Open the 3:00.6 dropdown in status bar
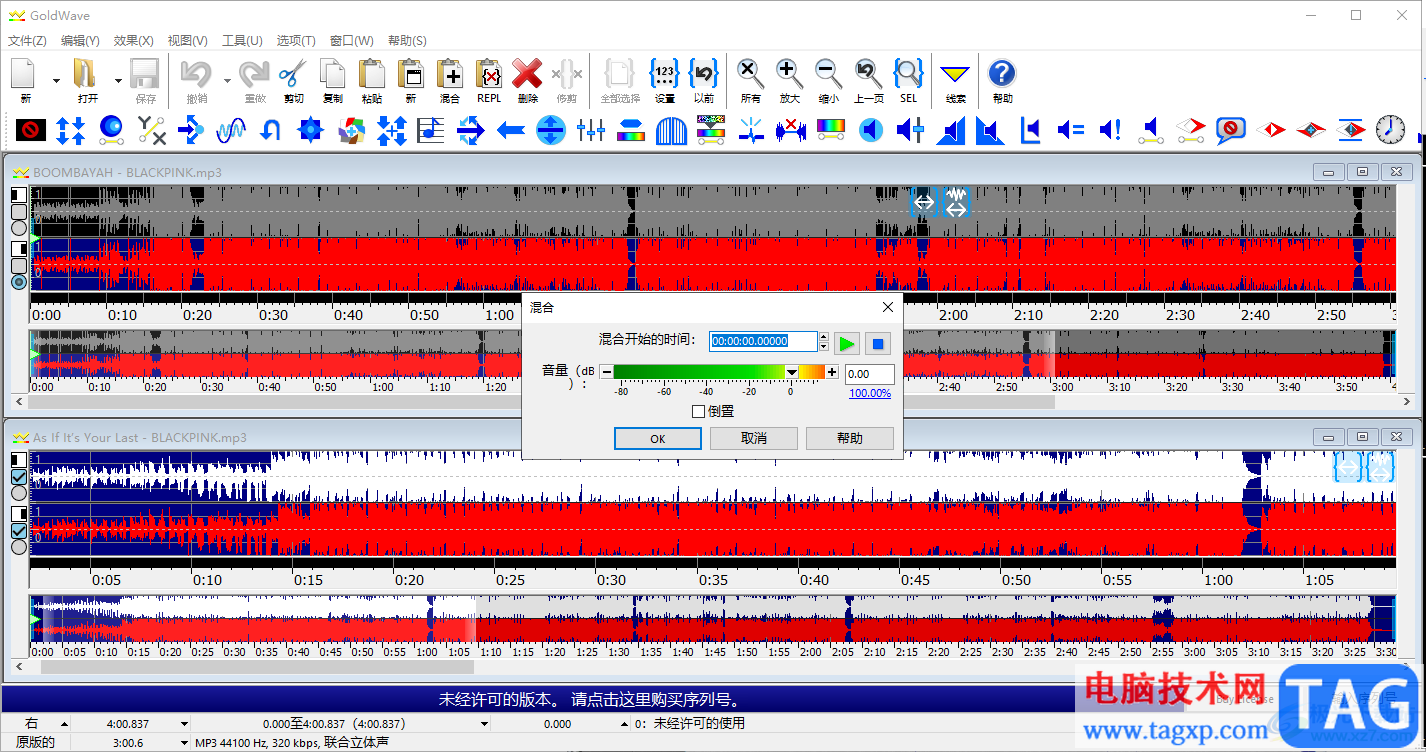The image size is (1426, 752). (x=184, y=743)
